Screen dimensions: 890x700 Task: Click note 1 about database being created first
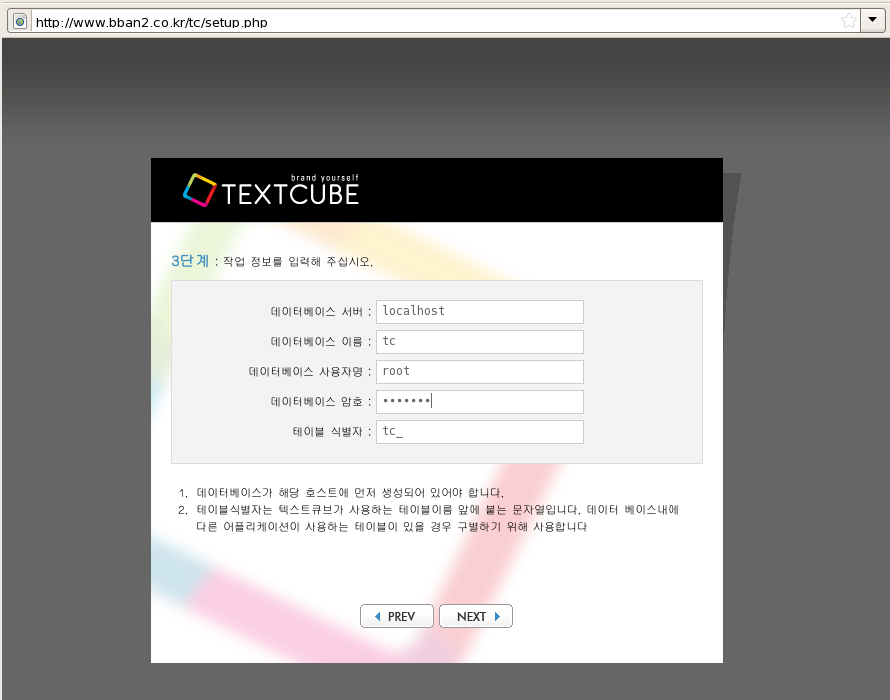341,493
